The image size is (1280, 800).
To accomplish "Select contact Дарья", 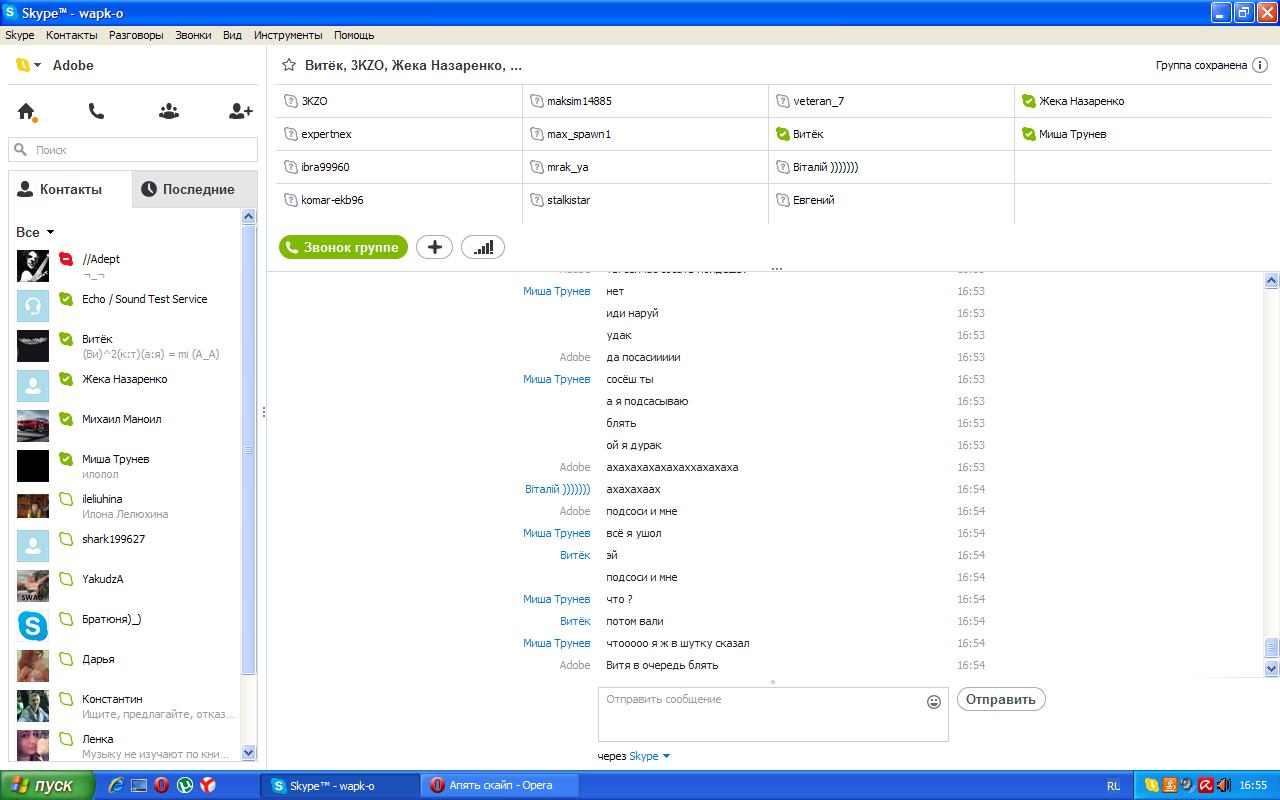I will (125, 666).
